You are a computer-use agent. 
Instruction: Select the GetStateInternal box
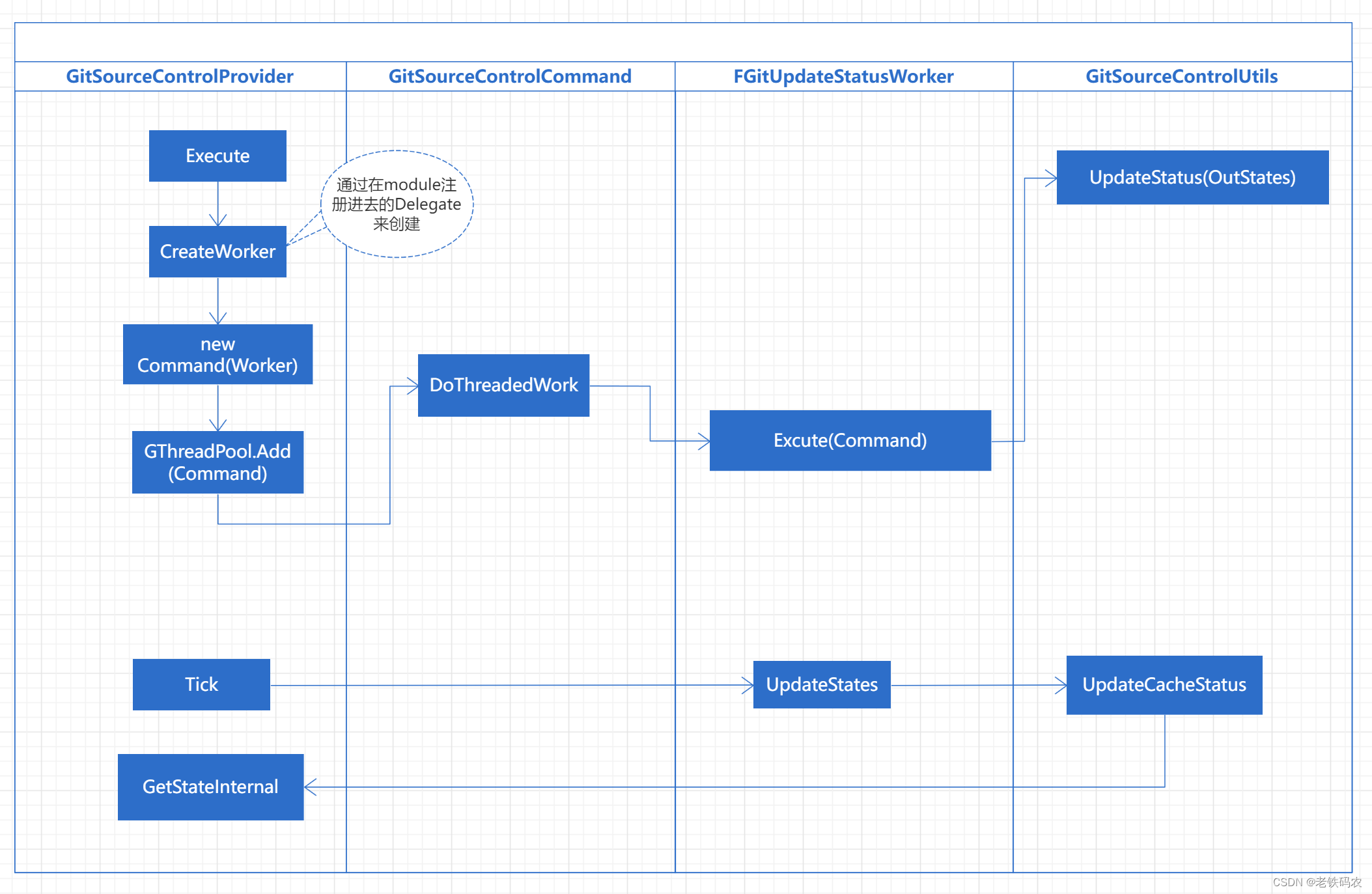[210, 787]
